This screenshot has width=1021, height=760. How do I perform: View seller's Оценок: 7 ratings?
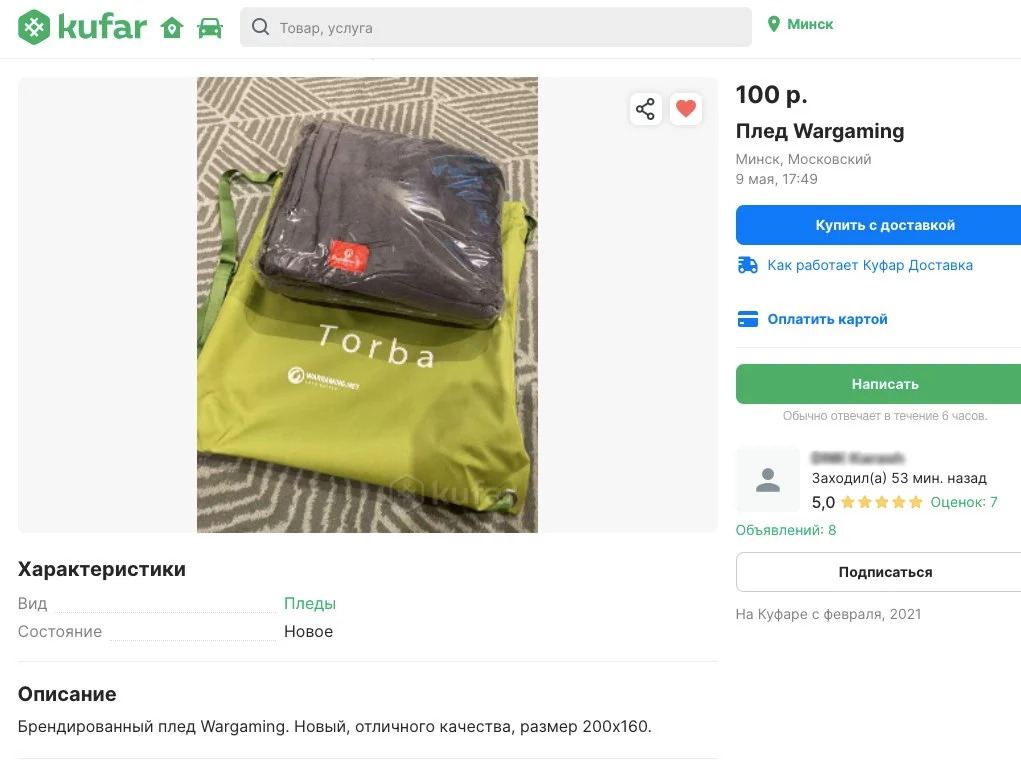(x=963, y=502)
